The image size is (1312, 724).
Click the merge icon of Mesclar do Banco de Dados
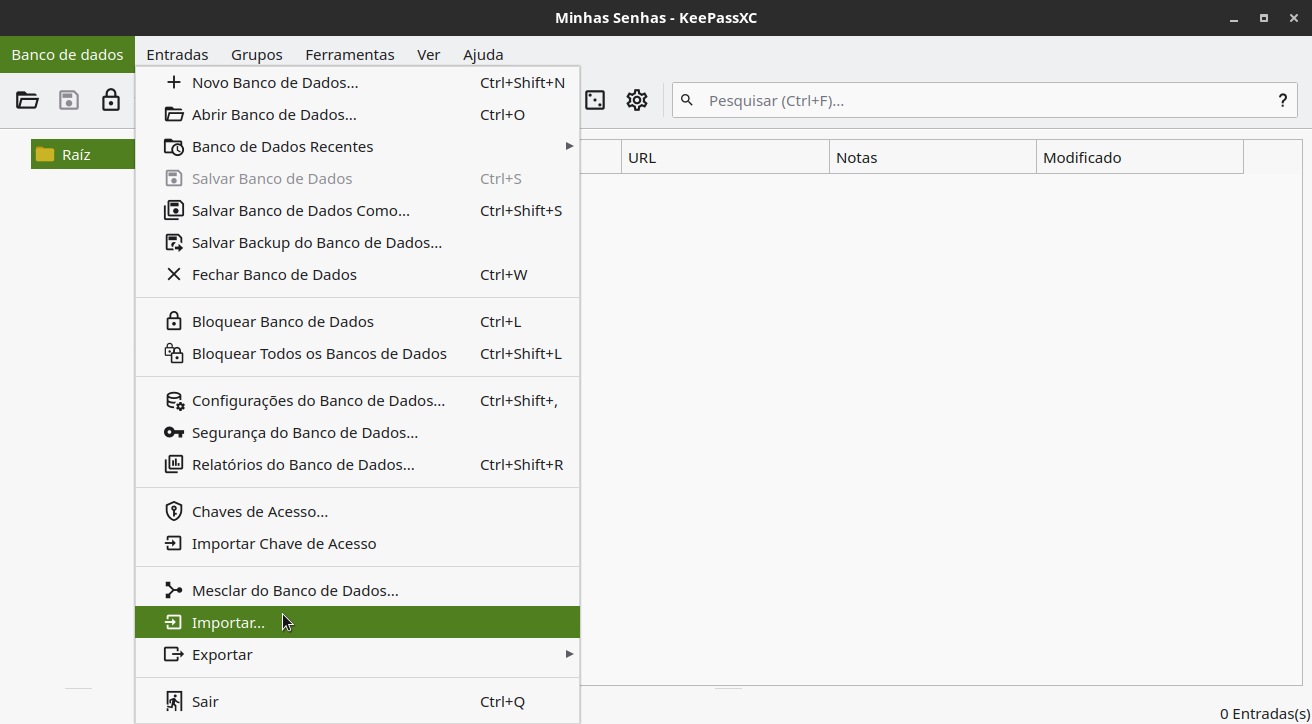pos(174,590)
